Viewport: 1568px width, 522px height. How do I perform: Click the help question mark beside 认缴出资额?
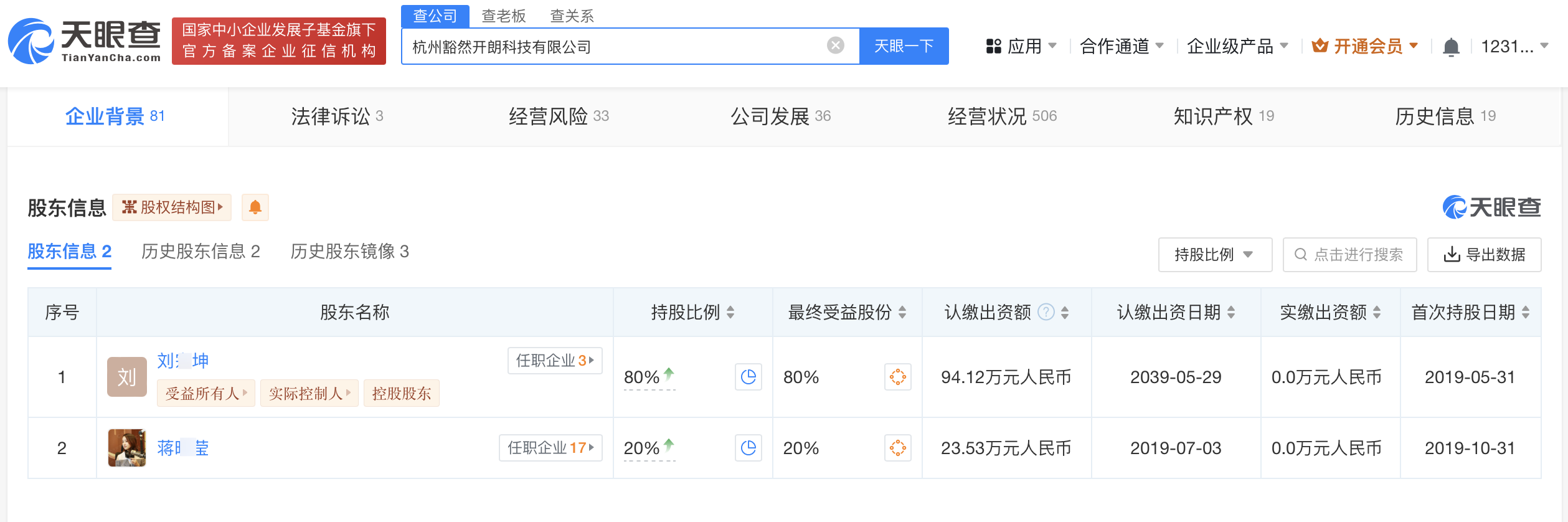[x=1046, y=312]
